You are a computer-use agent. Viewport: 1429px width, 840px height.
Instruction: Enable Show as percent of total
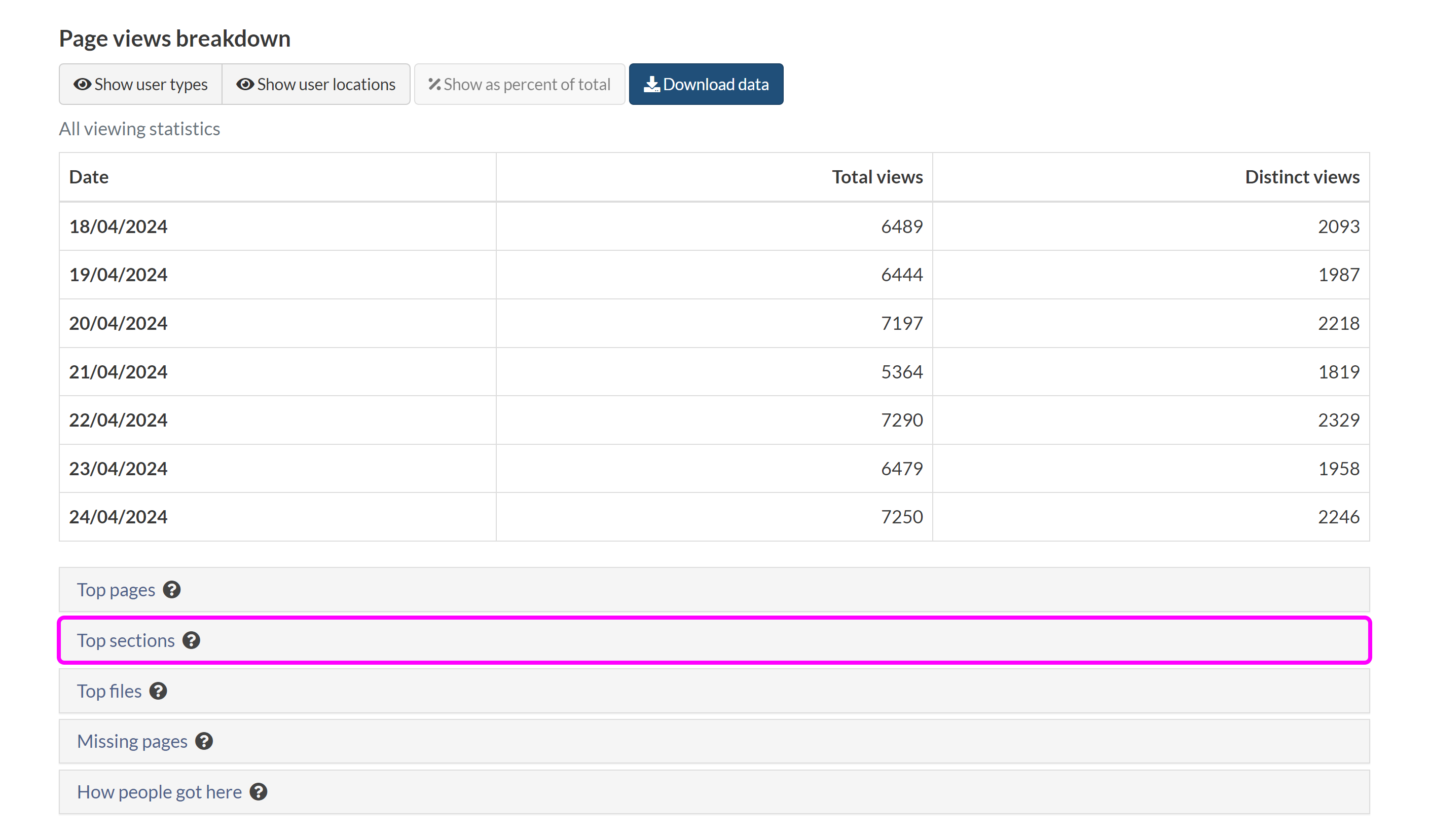520,85
